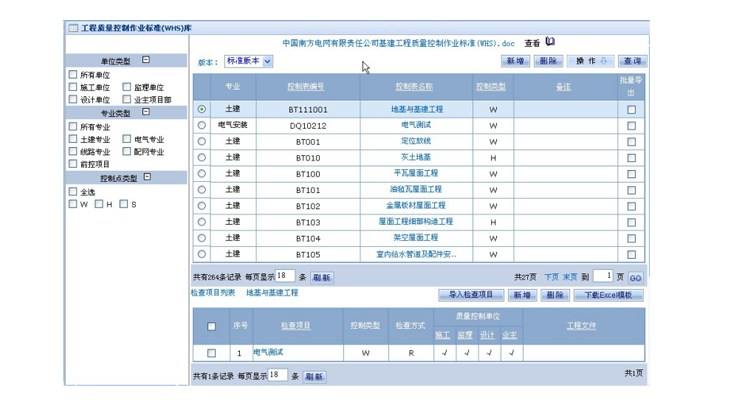Click the 下载Excel模板 button
Viewport: 730px width, 400px height.
click(x=608, y=295)
